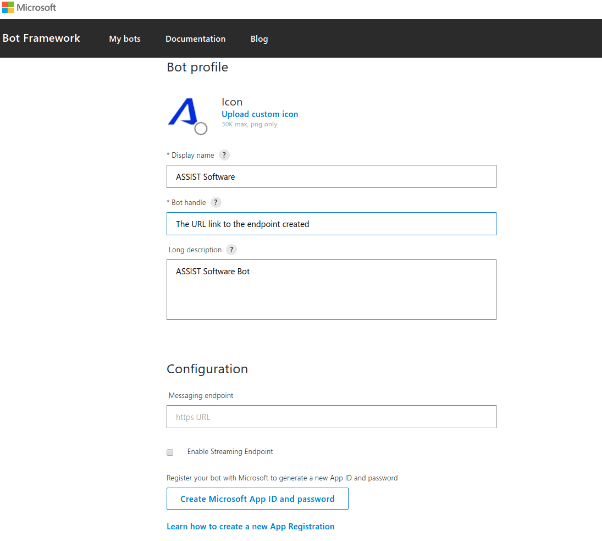Go to My bots
Viewport: 602px width, 541px height.
point(125,39)
